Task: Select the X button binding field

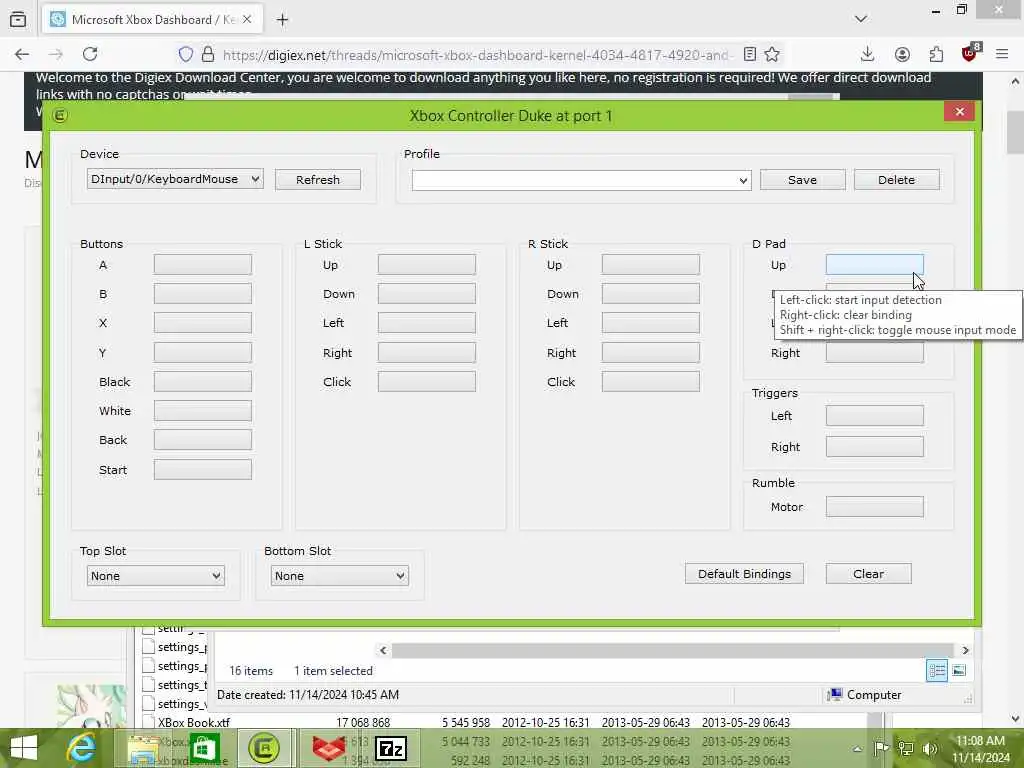Action: click(x=202, y=323)
